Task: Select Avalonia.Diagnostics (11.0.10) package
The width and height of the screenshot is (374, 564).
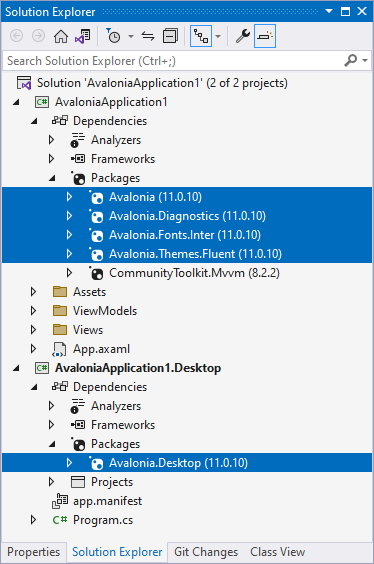Action: click(x=187, y=216)
